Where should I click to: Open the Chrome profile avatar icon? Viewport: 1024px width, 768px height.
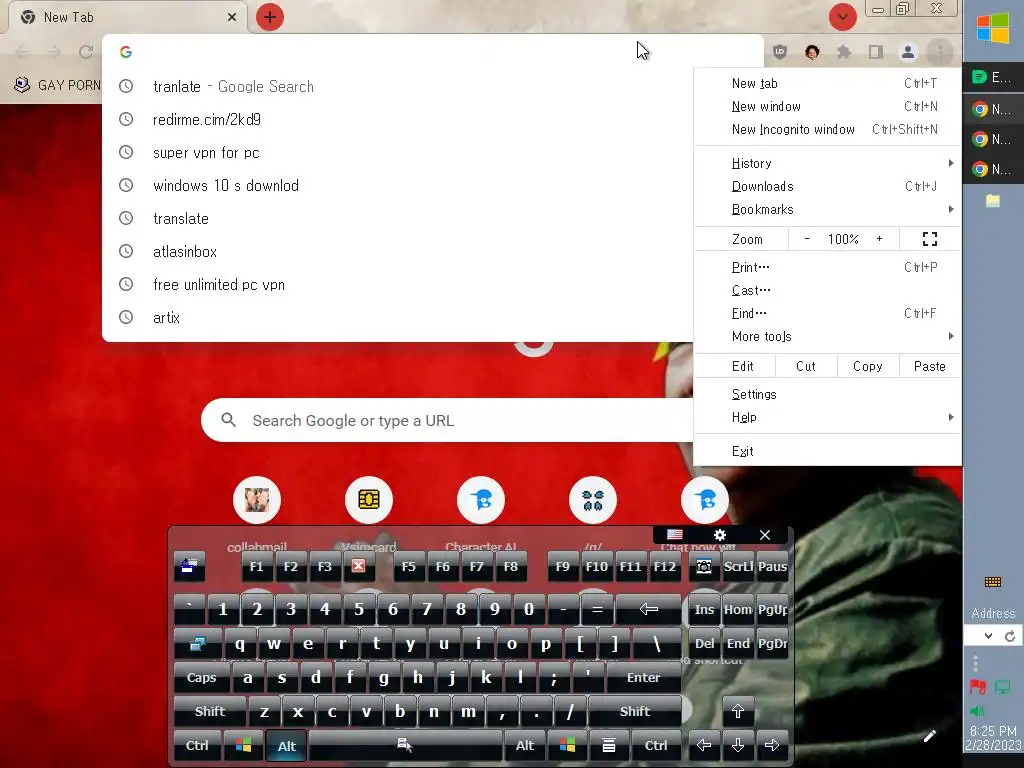908,52
